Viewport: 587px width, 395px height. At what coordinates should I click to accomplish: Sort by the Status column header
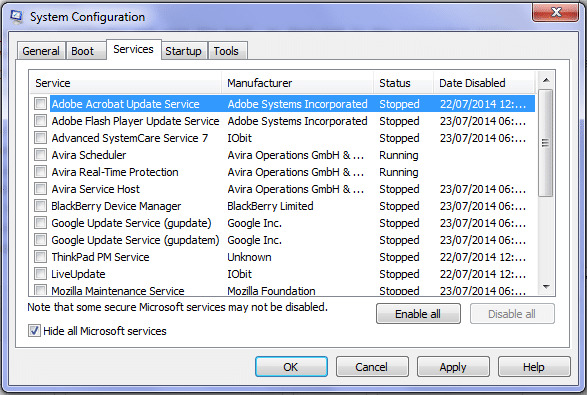pyautogui.click(x=404, y=83)
